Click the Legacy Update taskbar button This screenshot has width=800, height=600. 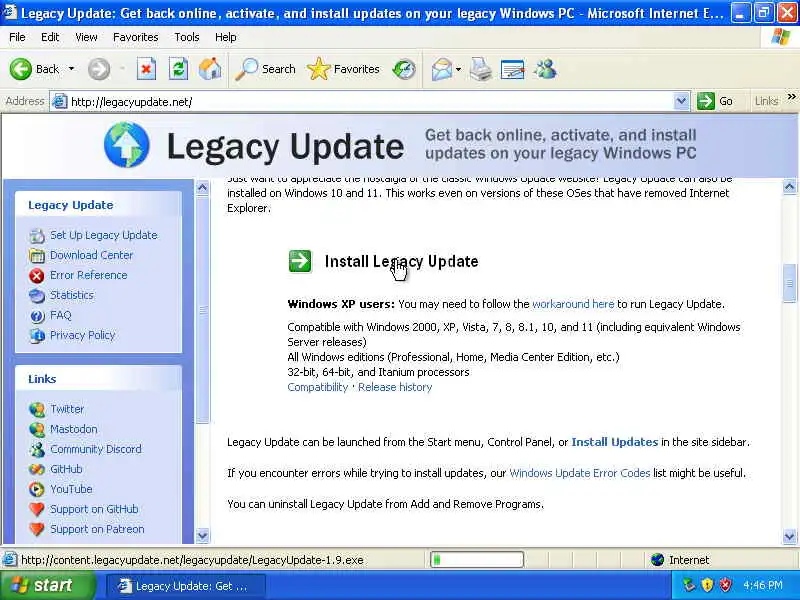186,586
